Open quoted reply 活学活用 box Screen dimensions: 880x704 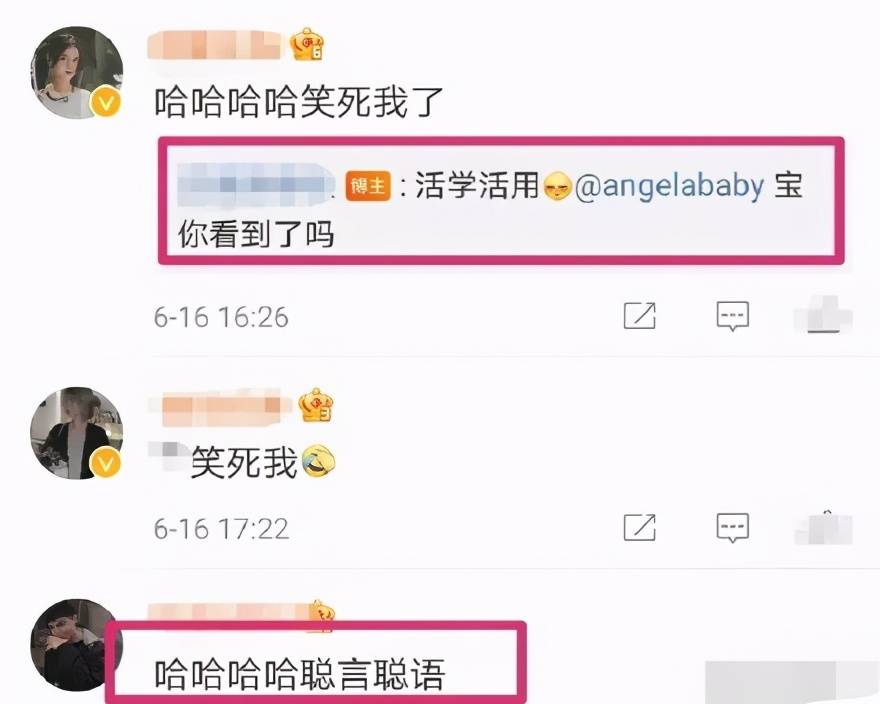[501, 200]
